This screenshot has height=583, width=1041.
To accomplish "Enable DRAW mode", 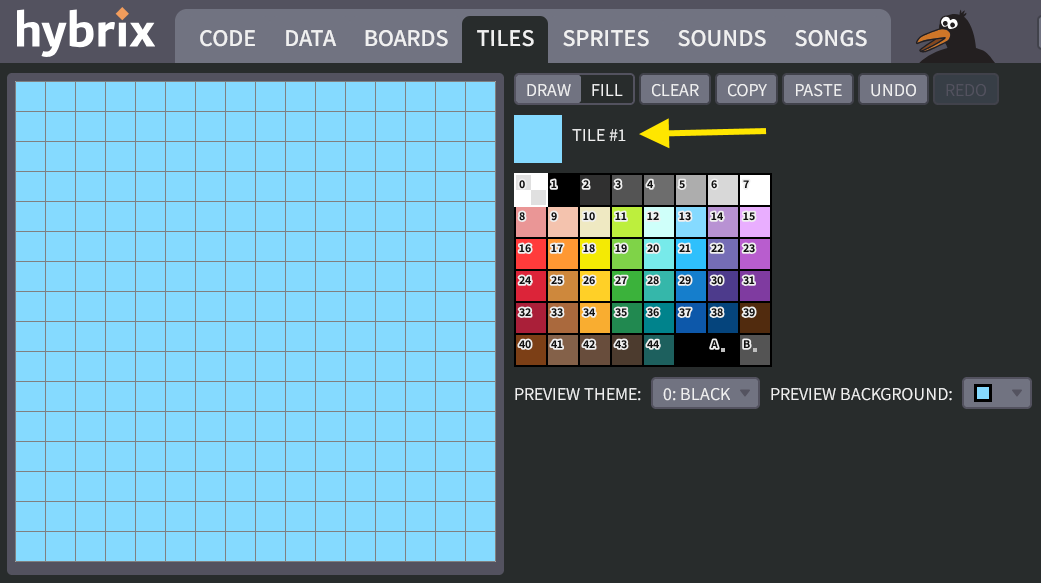I will 548,89.
